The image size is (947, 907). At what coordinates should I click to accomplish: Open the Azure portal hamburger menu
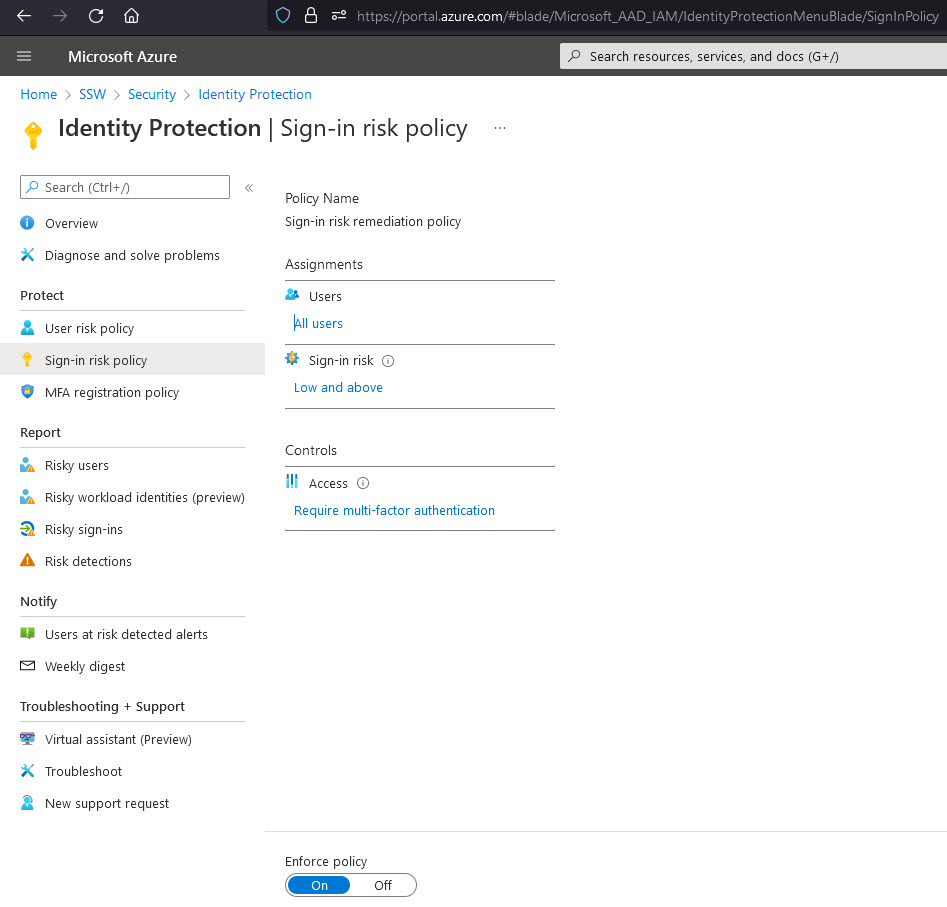[x=24, y=57]
